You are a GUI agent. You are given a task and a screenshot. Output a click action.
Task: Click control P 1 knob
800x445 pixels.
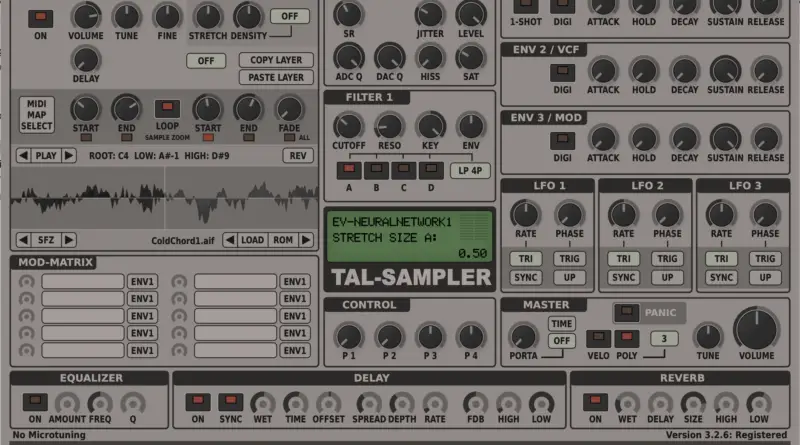coord(349,337)
